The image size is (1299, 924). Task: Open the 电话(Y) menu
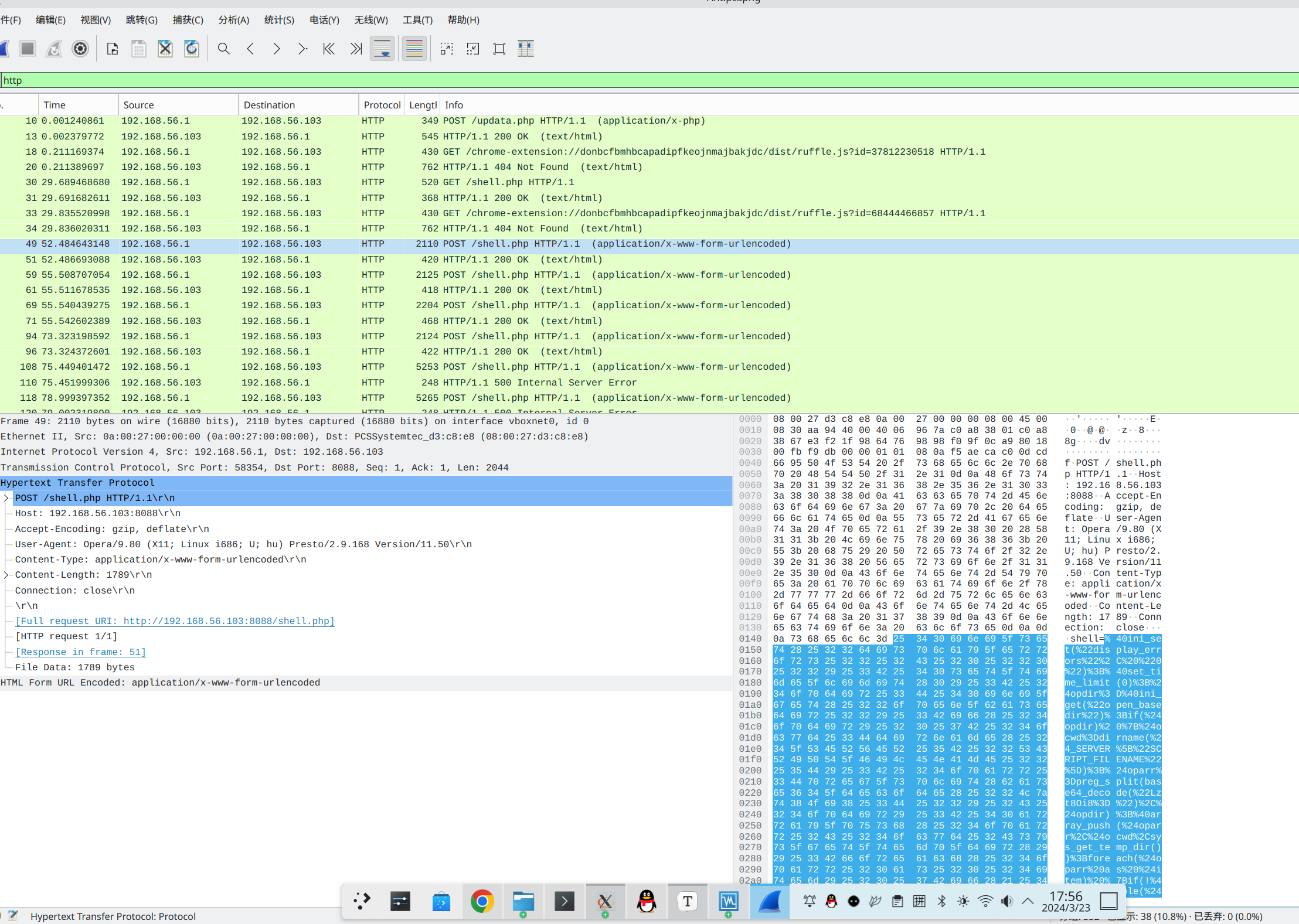(x=324, y=20)
